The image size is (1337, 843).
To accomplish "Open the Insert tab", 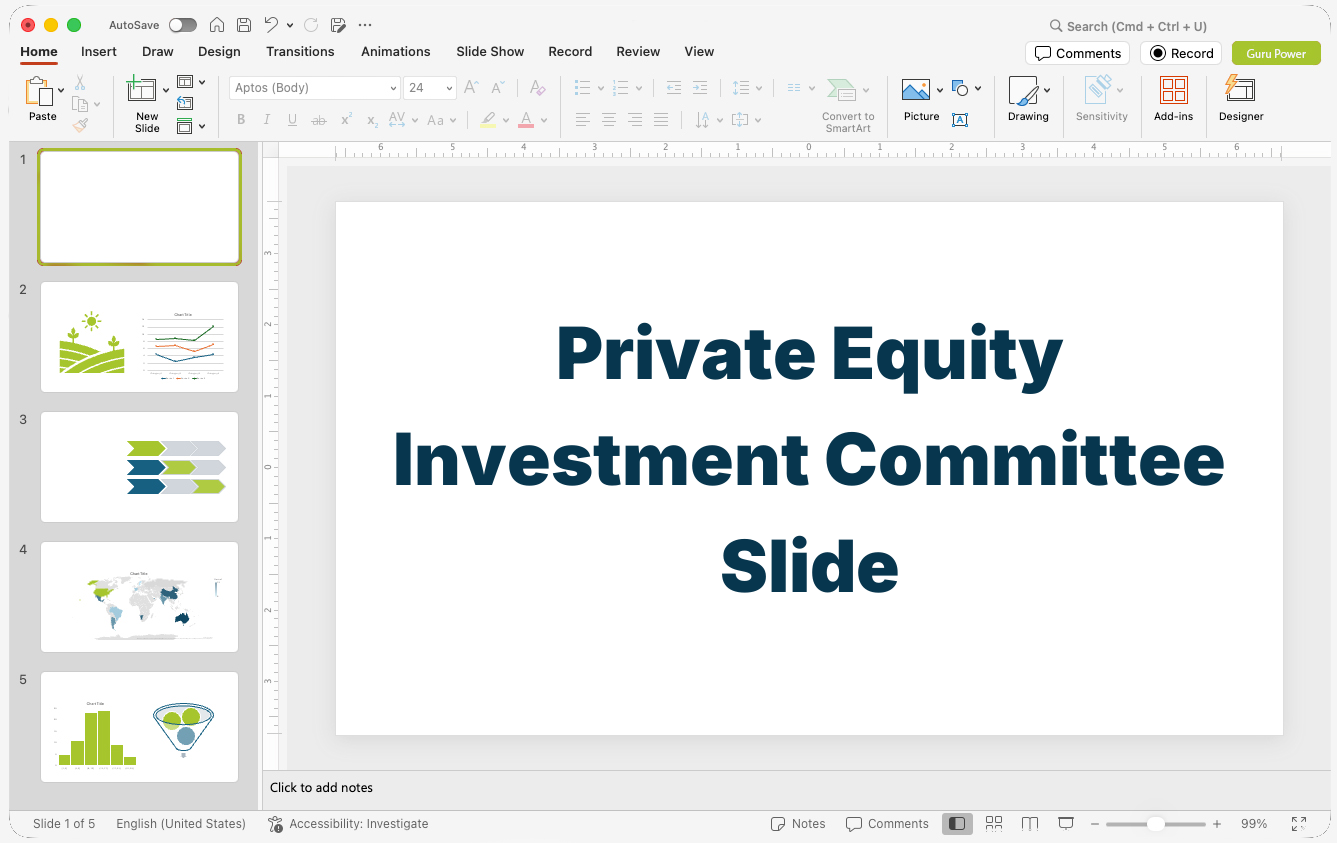I will point(99,52).
